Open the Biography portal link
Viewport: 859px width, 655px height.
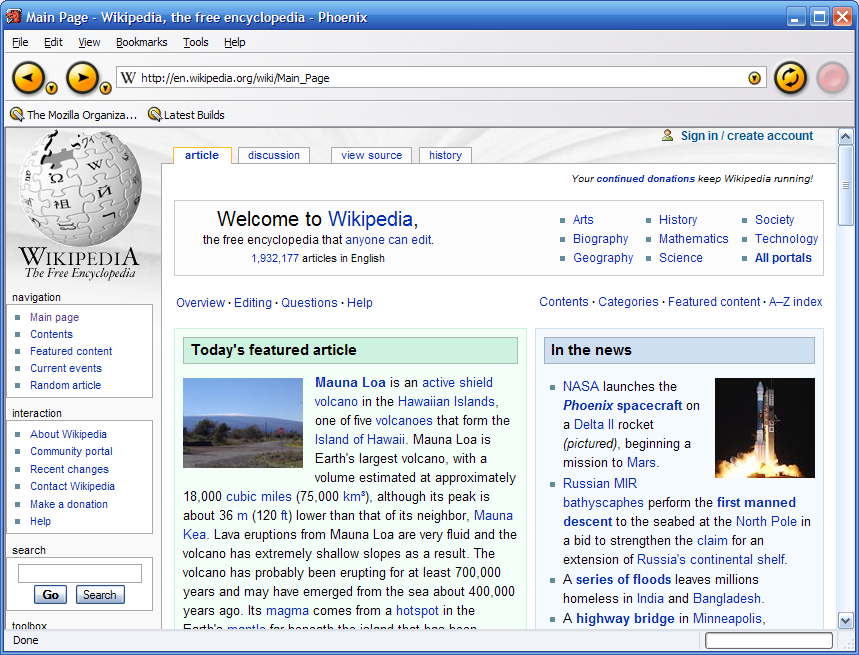pos(600,239)
